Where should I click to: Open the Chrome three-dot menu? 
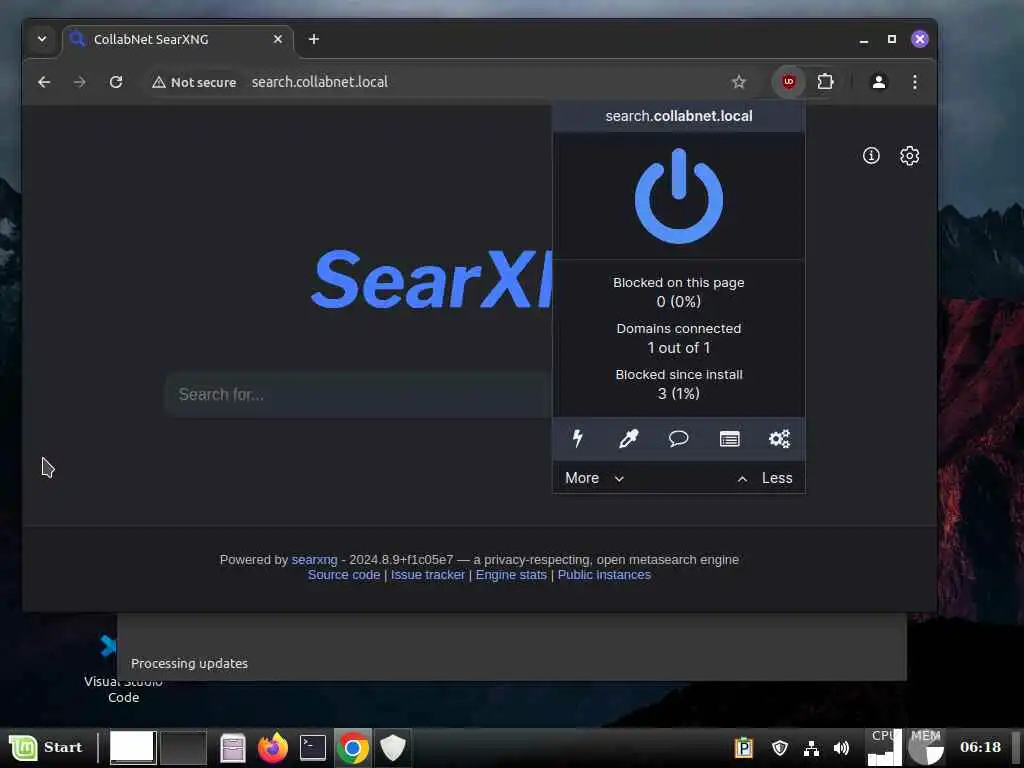click(915, 82)
